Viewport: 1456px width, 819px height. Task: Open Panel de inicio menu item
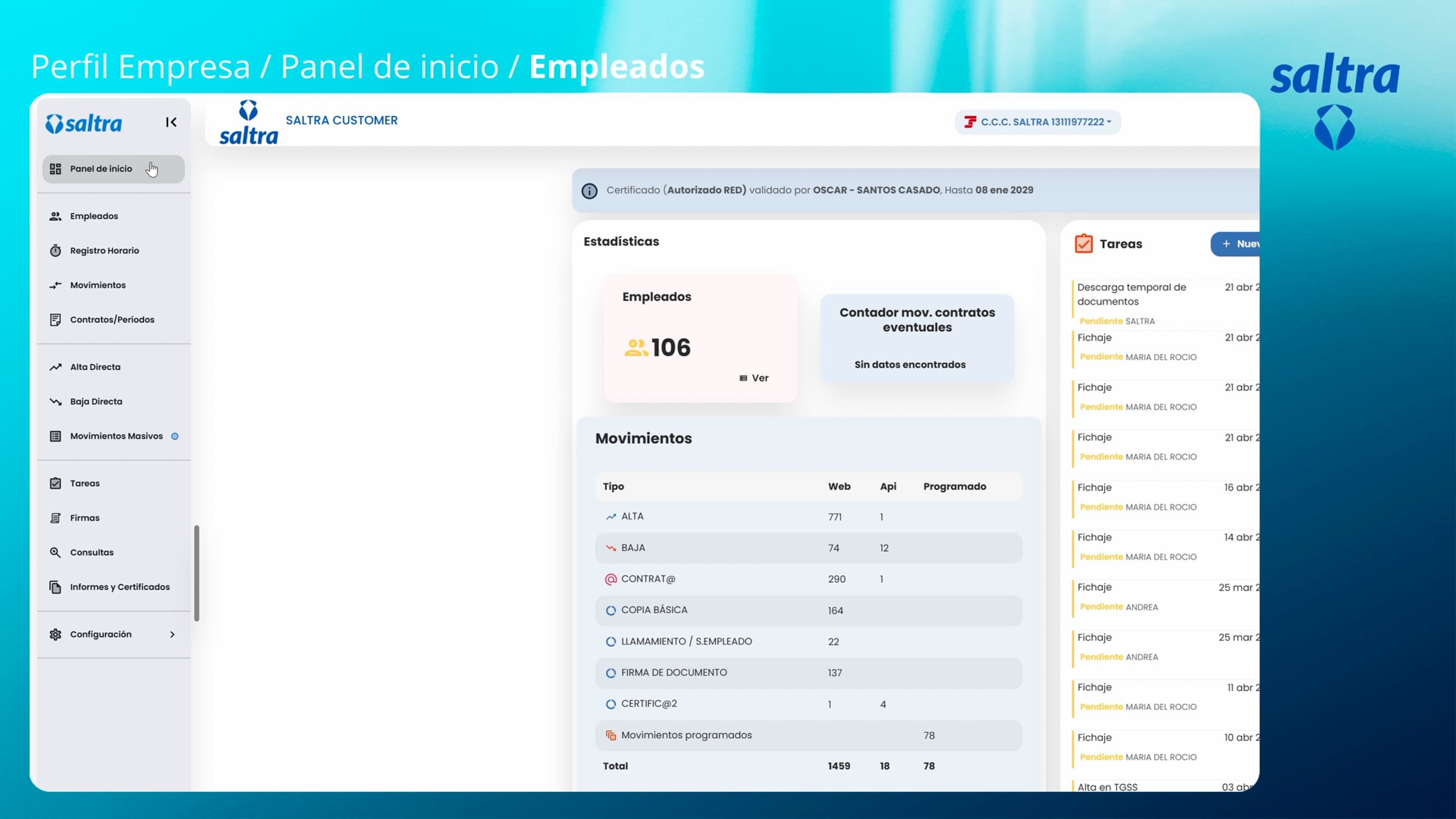113,169
